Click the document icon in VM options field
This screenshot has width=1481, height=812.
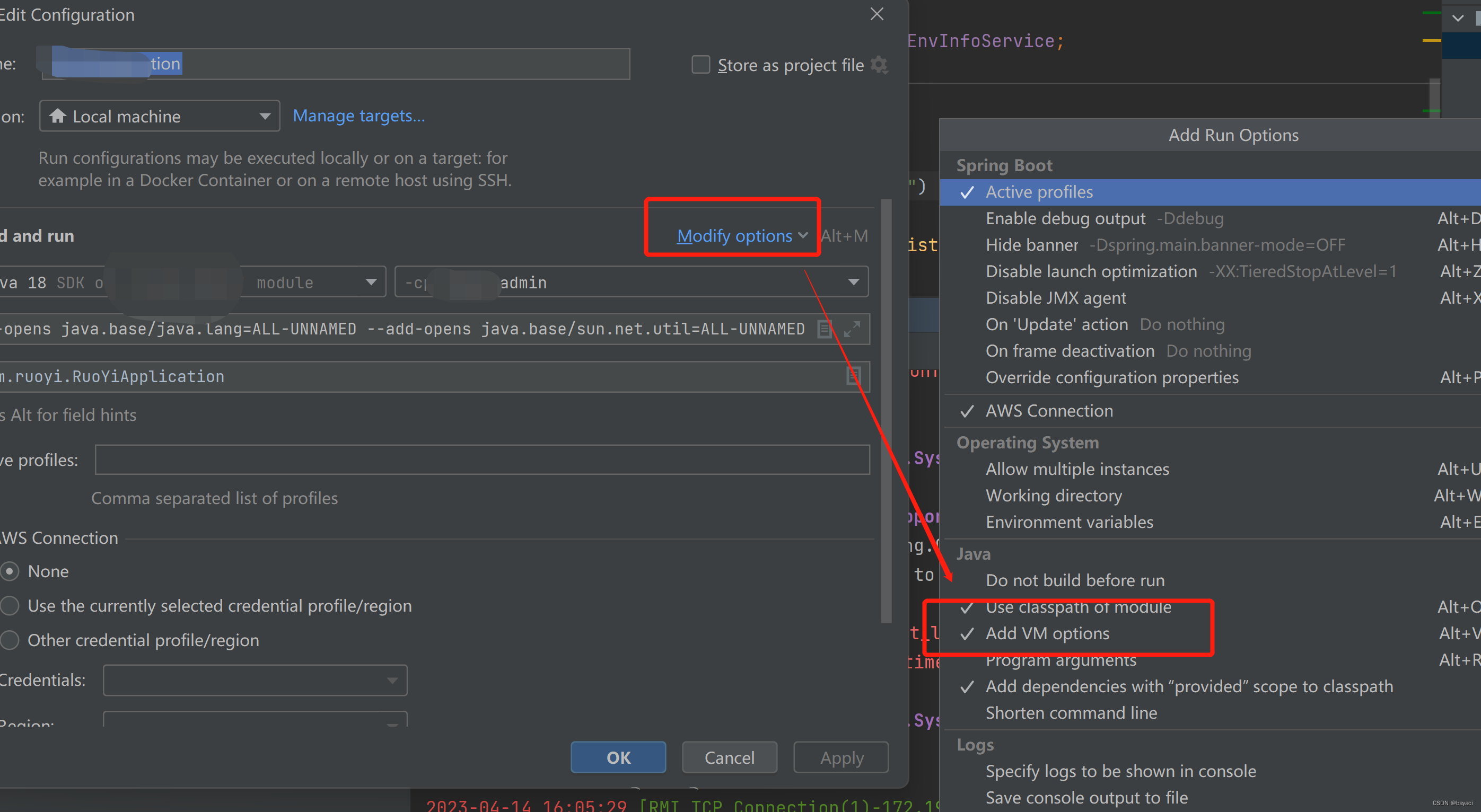[x=825, y=329]
